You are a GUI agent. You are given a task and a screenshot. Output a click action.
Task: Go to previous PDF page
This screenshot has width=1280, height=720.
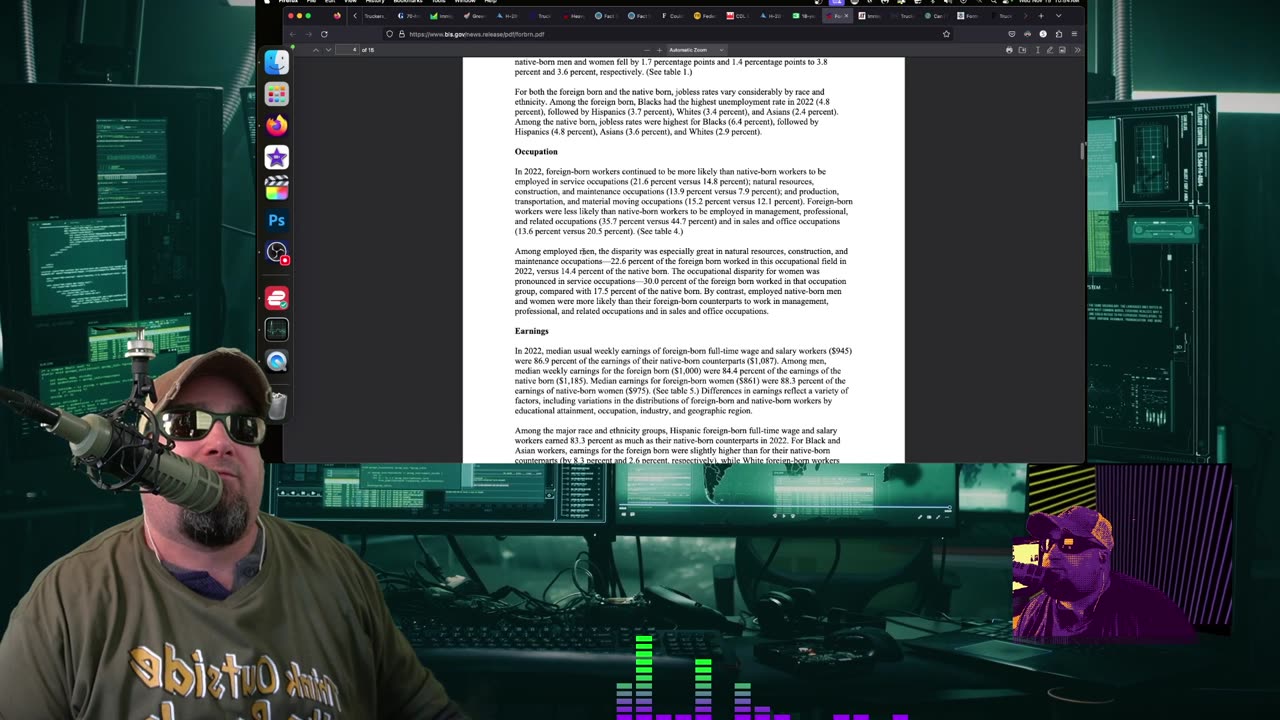point(316,50)
